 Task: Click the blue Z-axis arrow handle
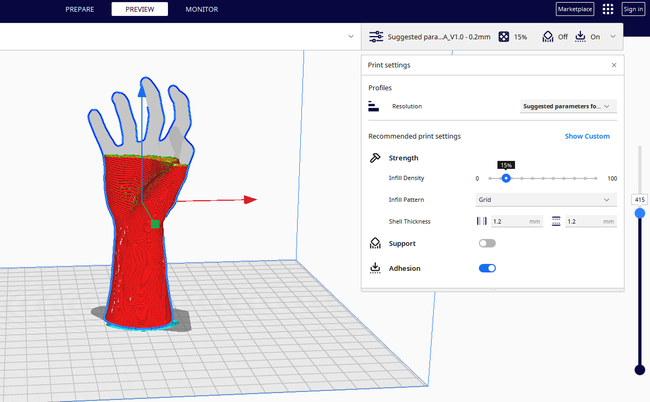[x=142, y=90]
